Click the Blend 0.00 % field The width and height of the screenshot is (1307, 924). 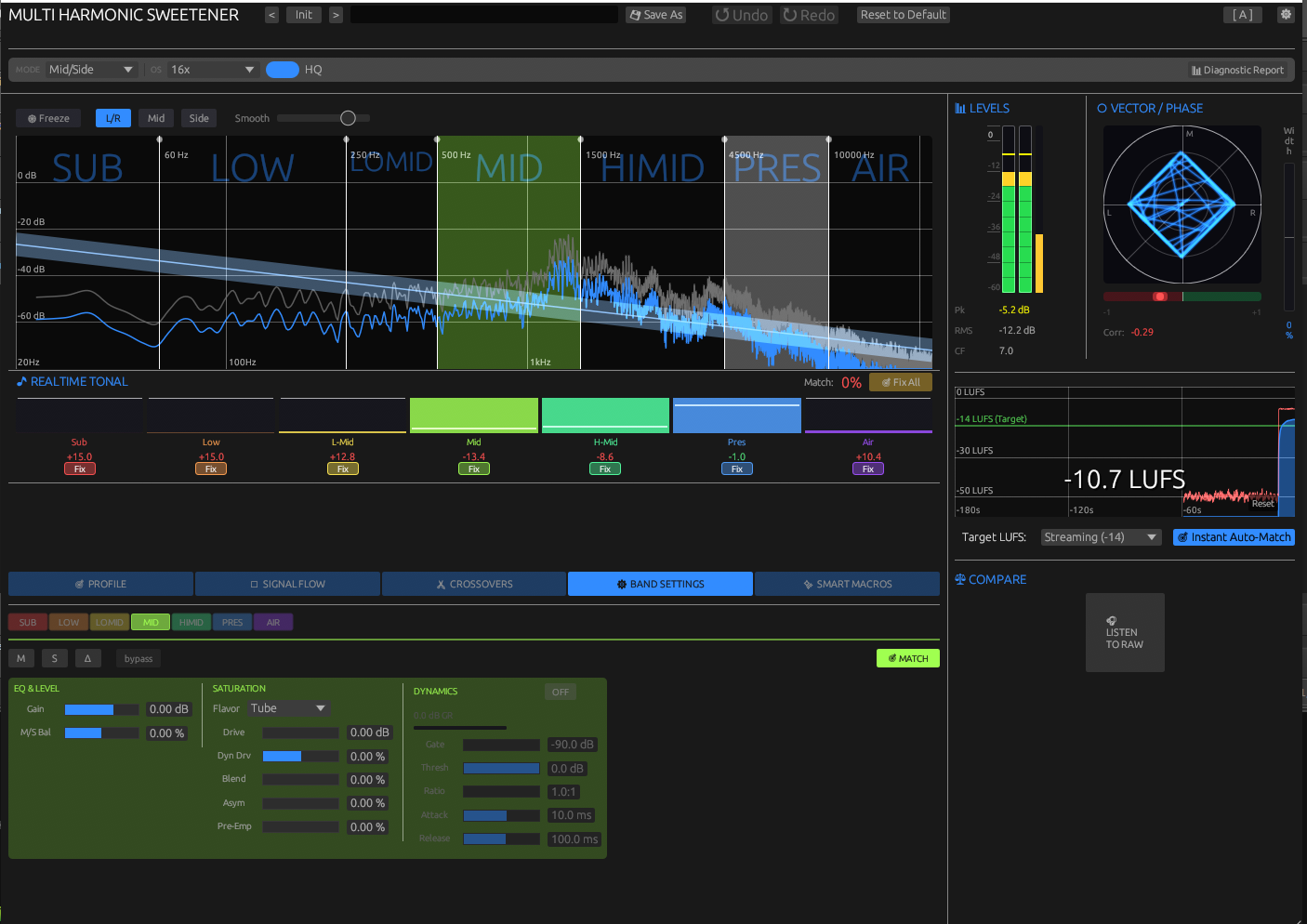click(x=368, y=780)
